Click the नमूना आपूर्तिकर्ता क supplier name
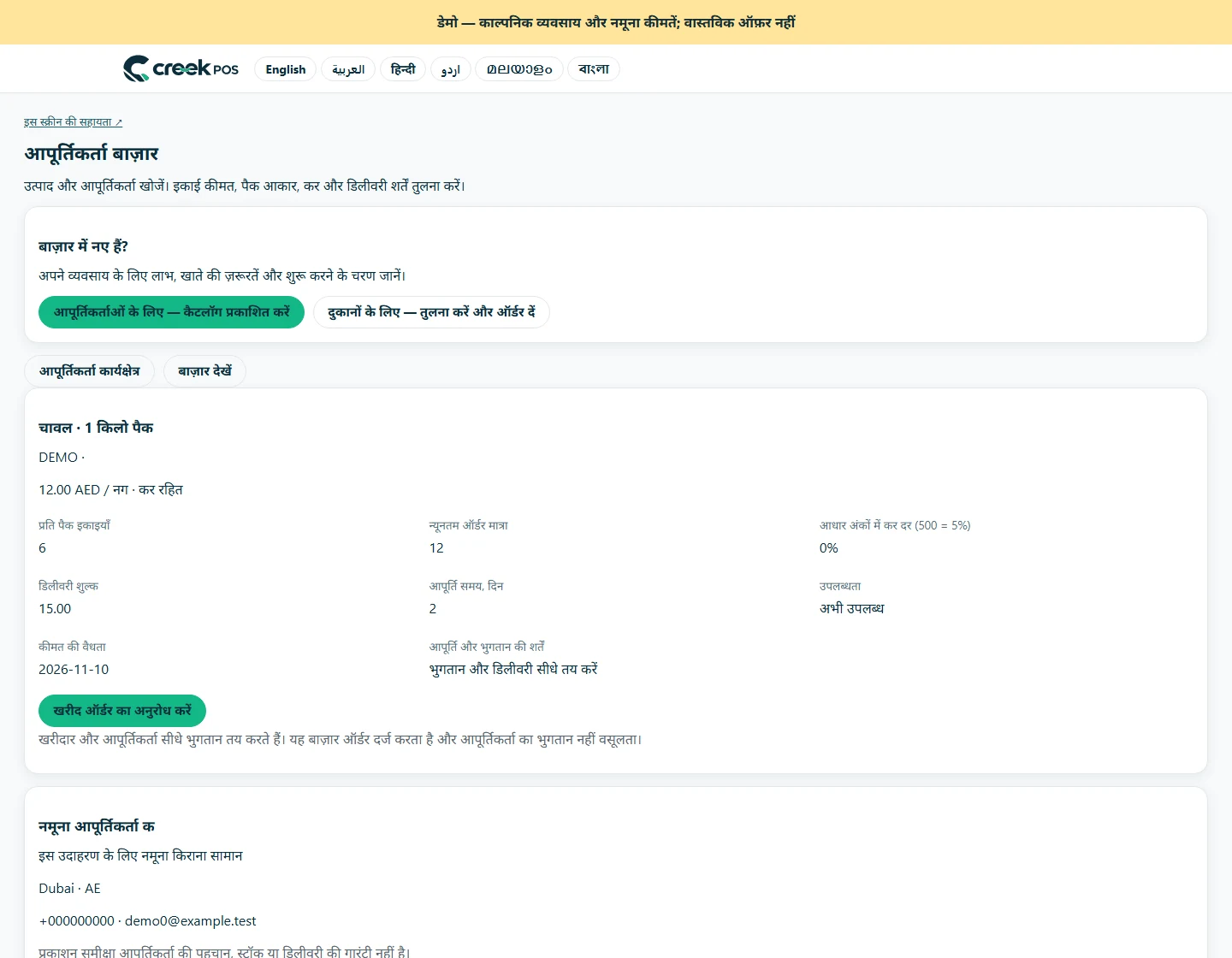The width and height of the screenshot is (1232, 958). coord(97,826)
